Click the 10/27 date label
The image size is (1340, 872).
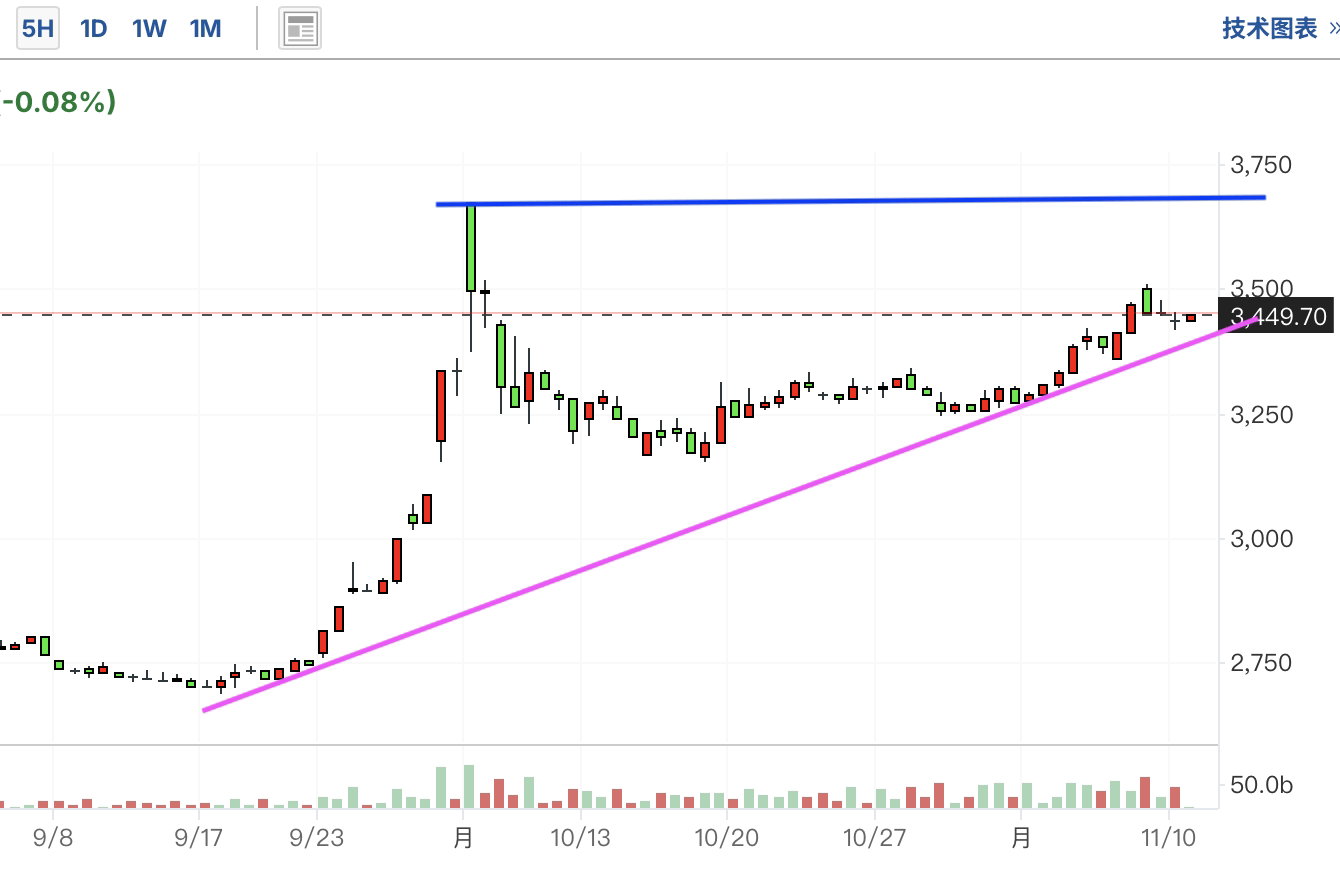tap(874, 836)
